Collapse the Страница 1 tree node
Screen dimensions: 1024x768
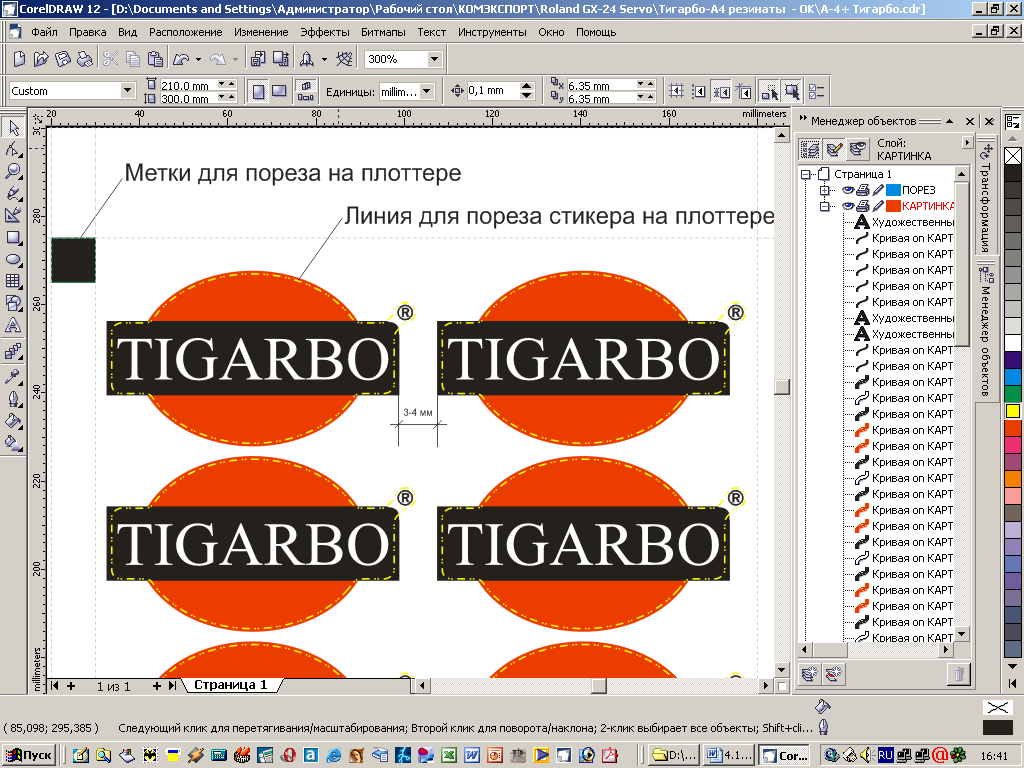[x=805, y=174]
